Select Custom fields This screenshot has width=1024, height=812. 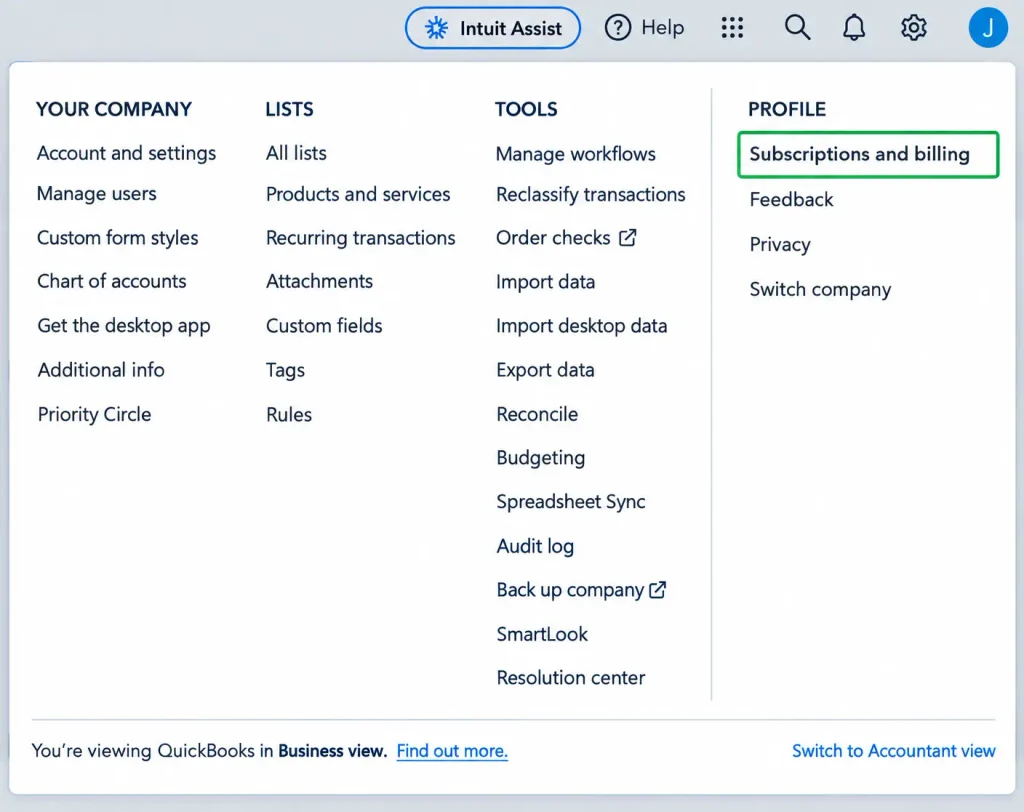[324, 325]
